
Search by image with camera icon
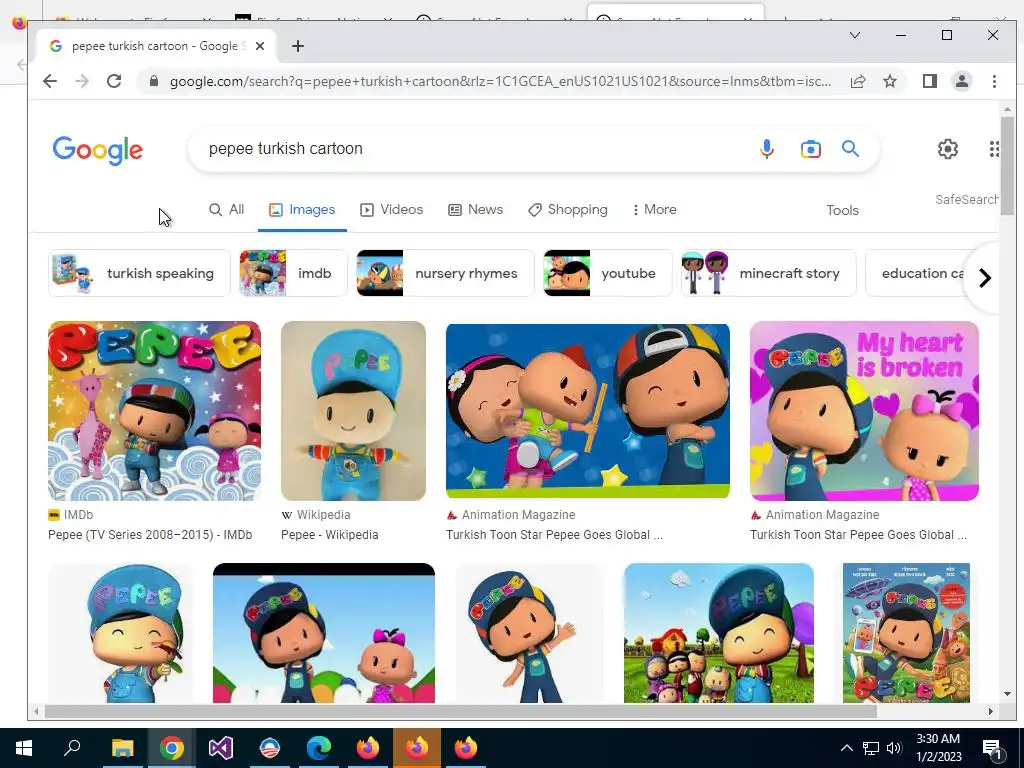coord(810,149)
